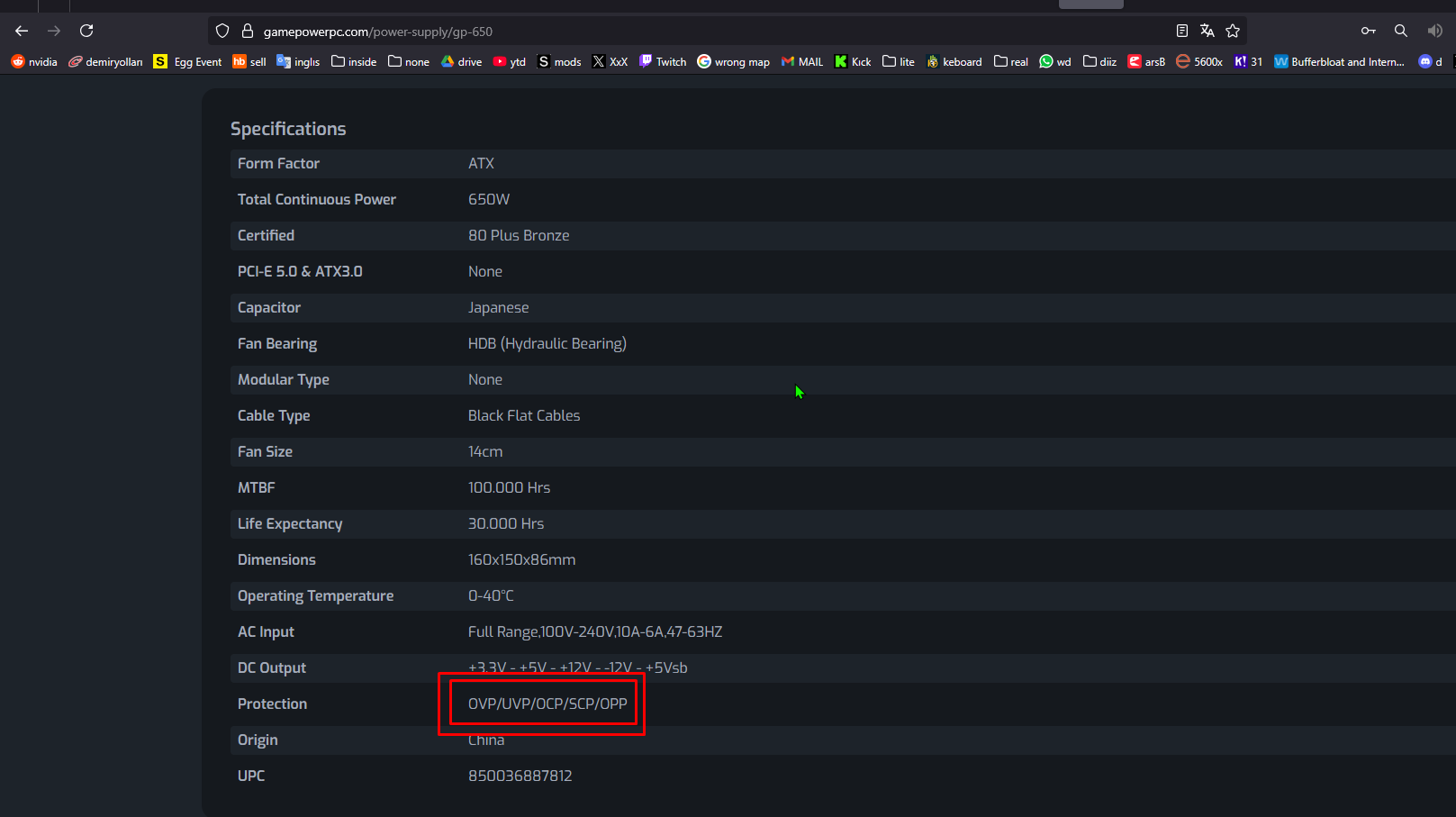Open the sell bookmark
Screen dimensions: 1456x817
[249, 61]
